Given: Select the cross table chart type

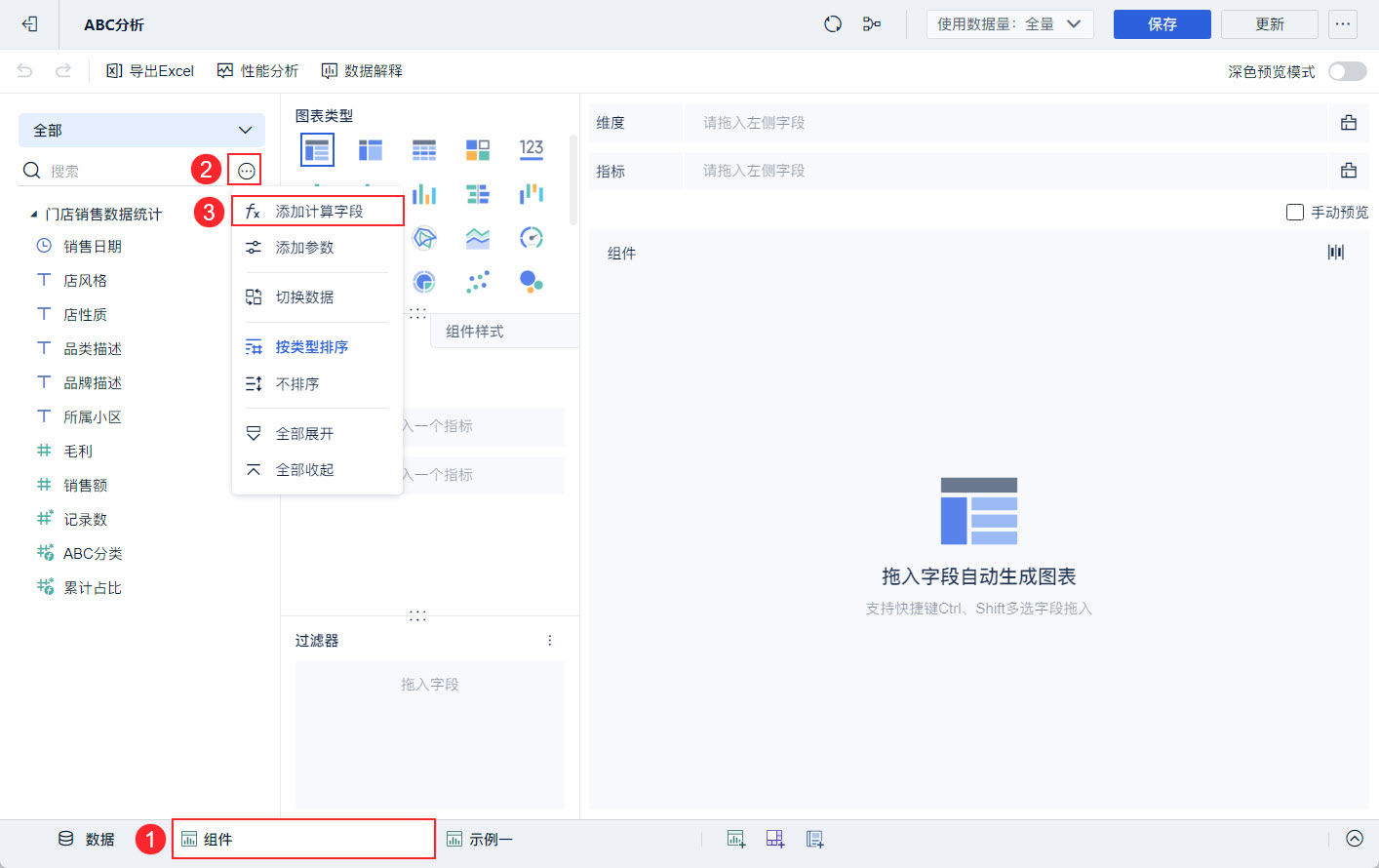Looking at the screenshot, I should coord(371,149).
